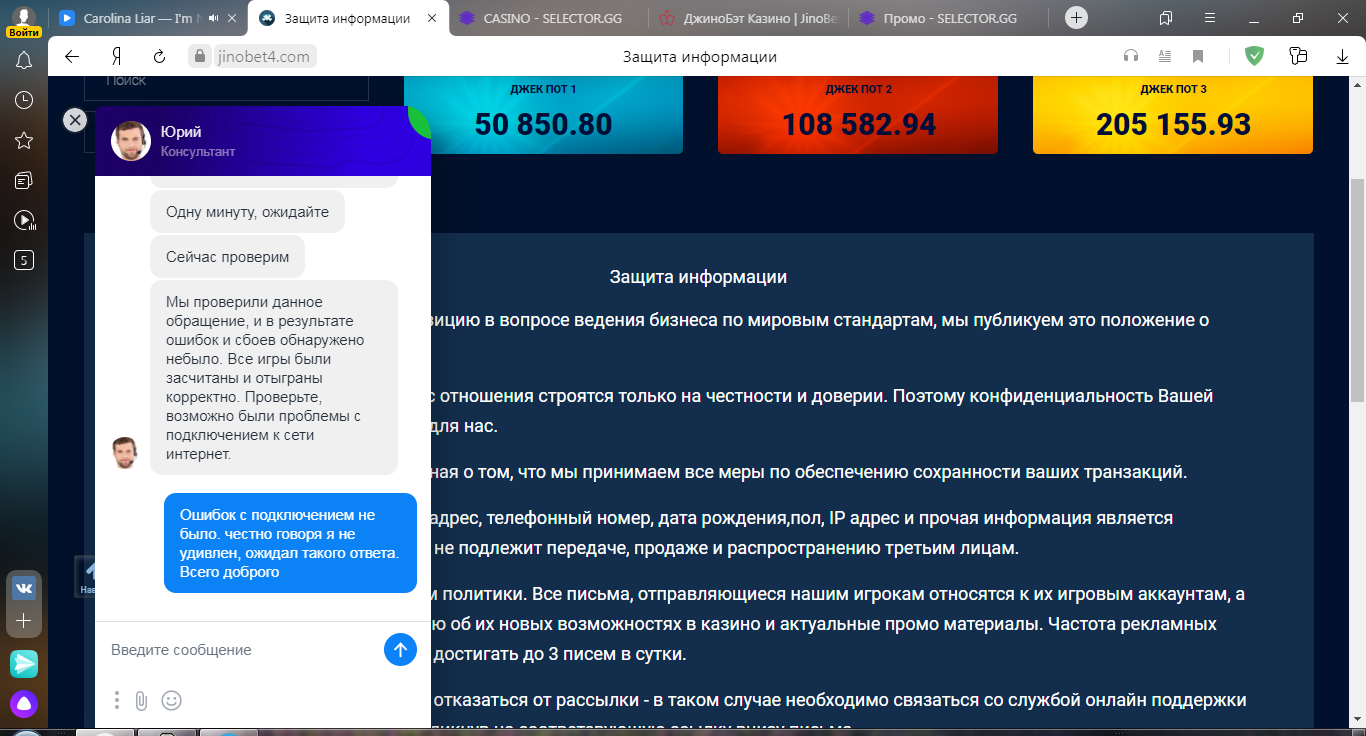Viewport: 1366px width, 736px height.
Task: Attach a file using the paperclip icon
Action: click(143, 701)
